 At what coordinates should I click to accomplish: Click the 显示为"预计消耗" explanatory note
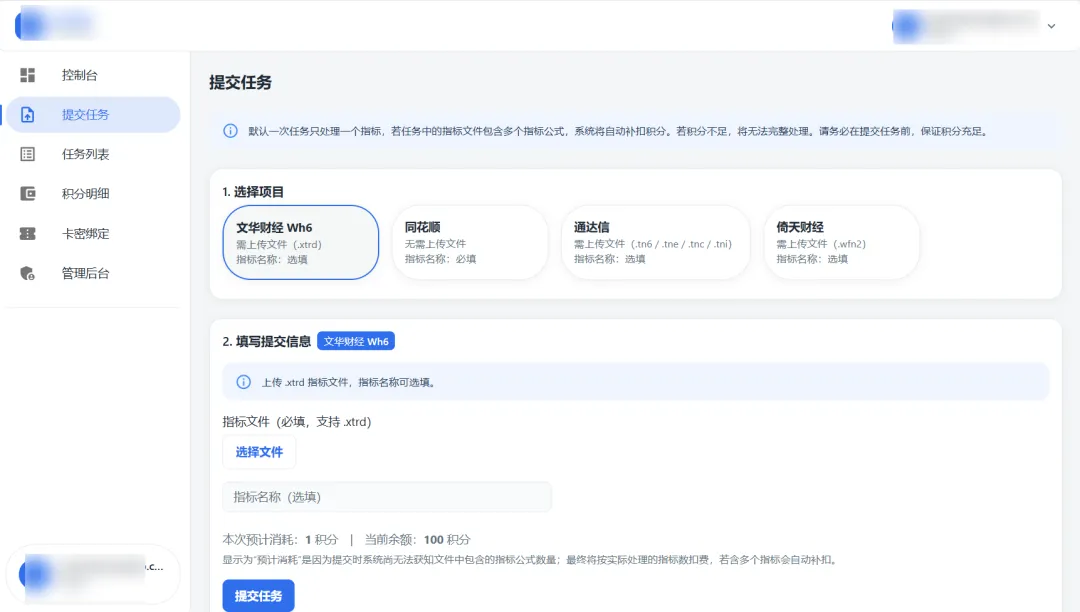(531, 560)
